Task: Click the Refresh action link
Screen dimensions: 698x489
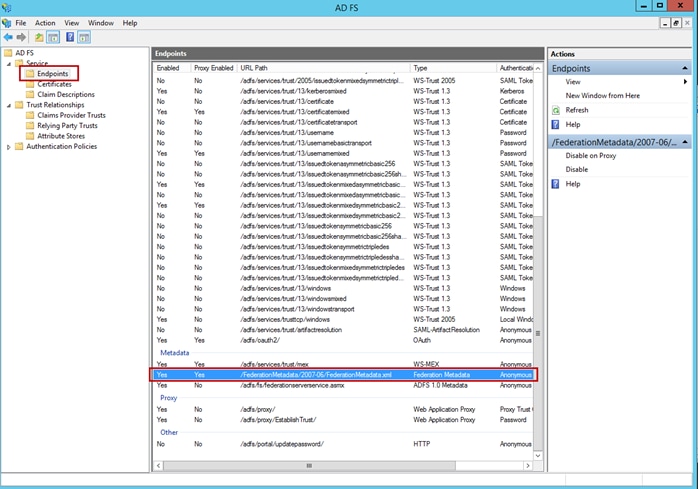Action: click(577, 110)
